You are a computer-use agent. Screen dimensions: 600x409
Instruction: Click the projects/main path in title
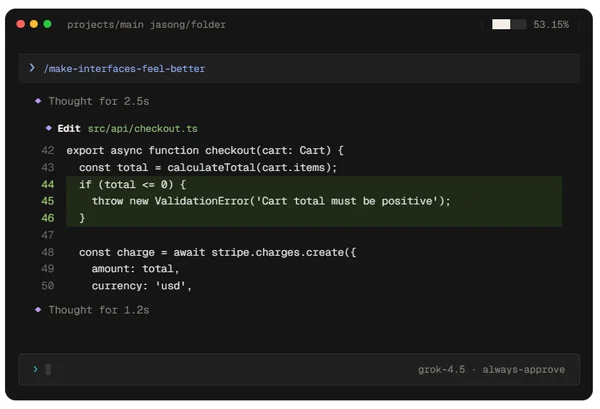click(x=105, y=25)
